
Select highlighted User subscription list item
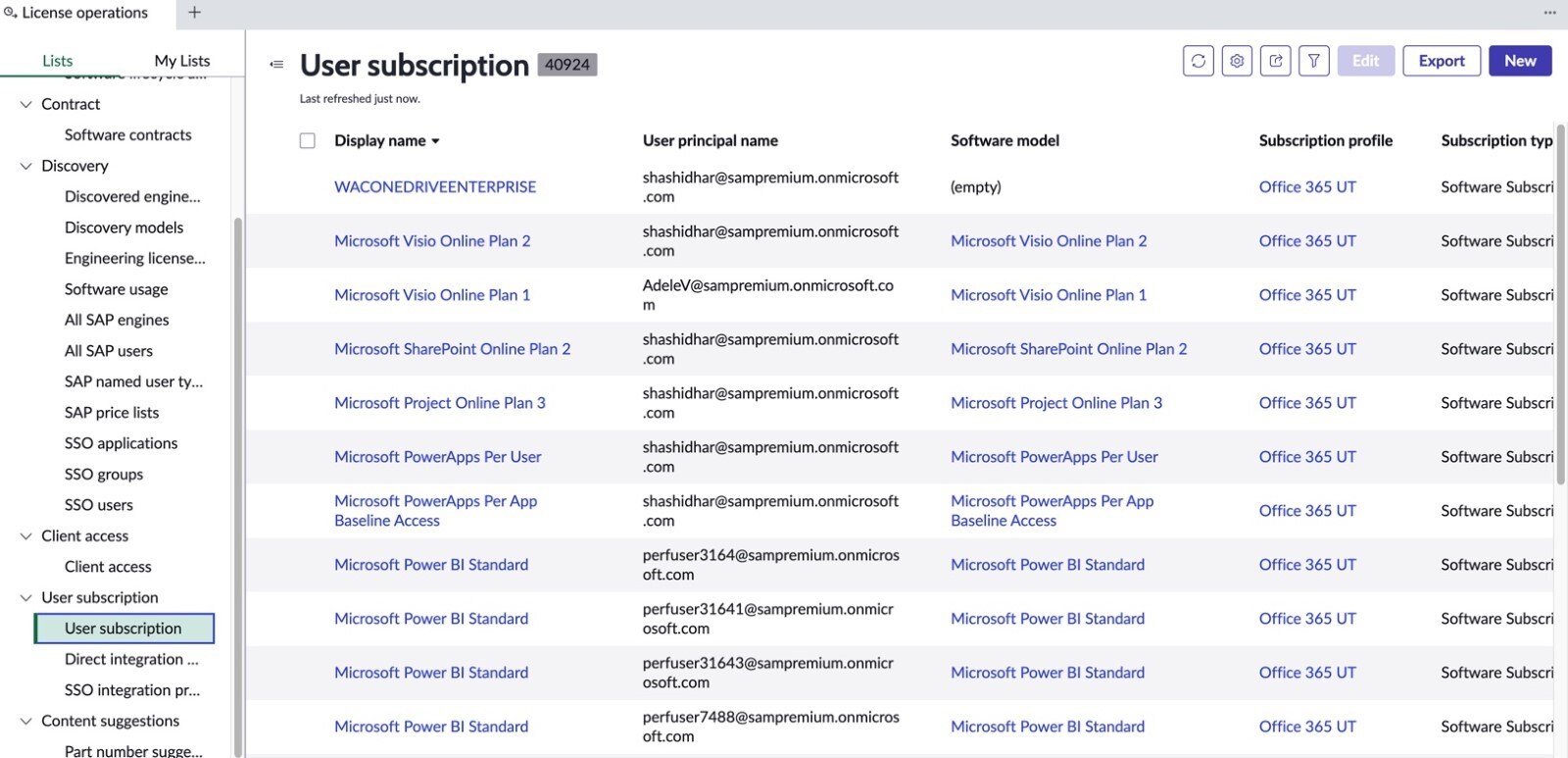pyautogui.click(x=124, y=629)
